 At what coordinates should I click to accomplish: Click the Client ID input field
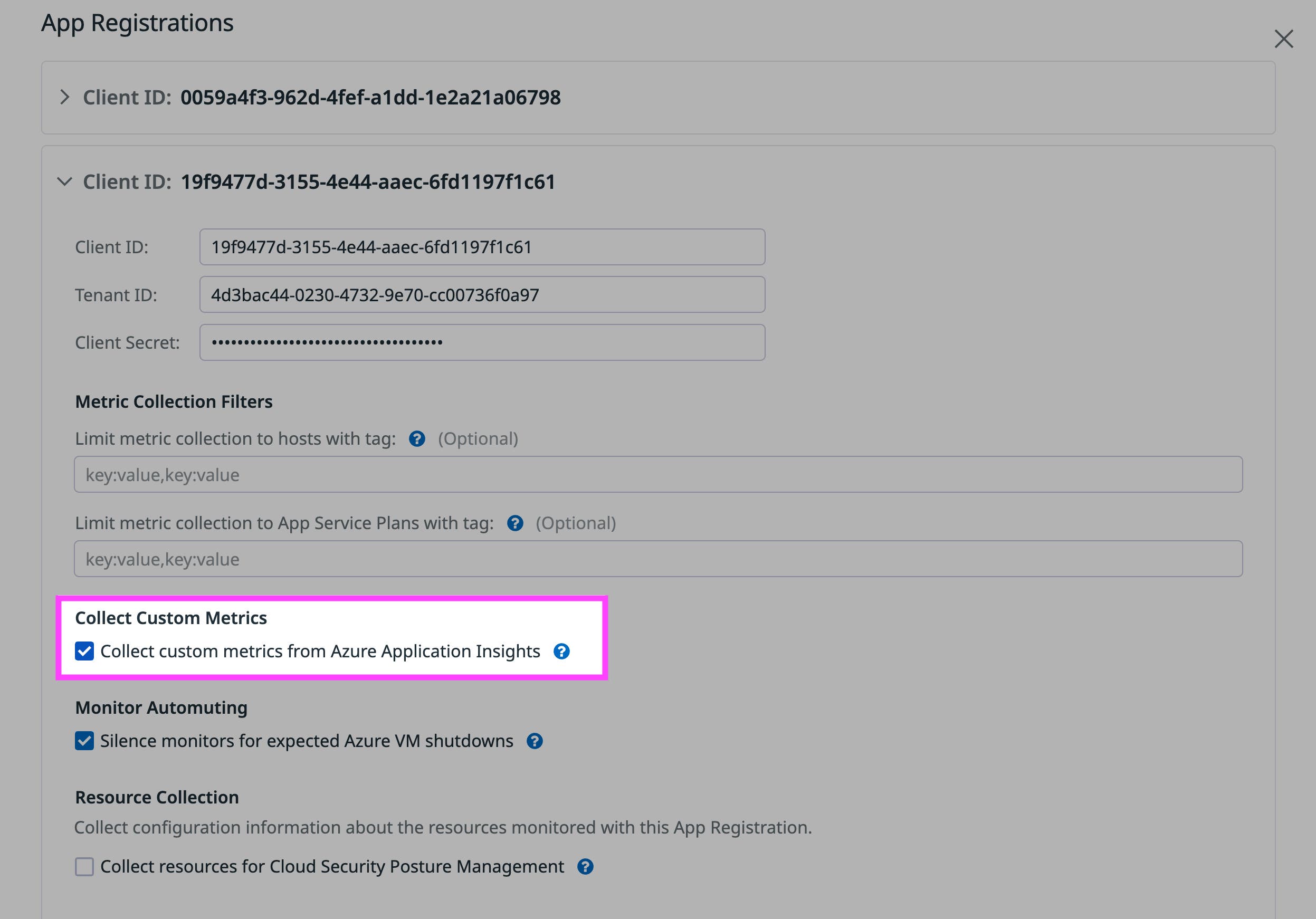(x=481, y=247)
